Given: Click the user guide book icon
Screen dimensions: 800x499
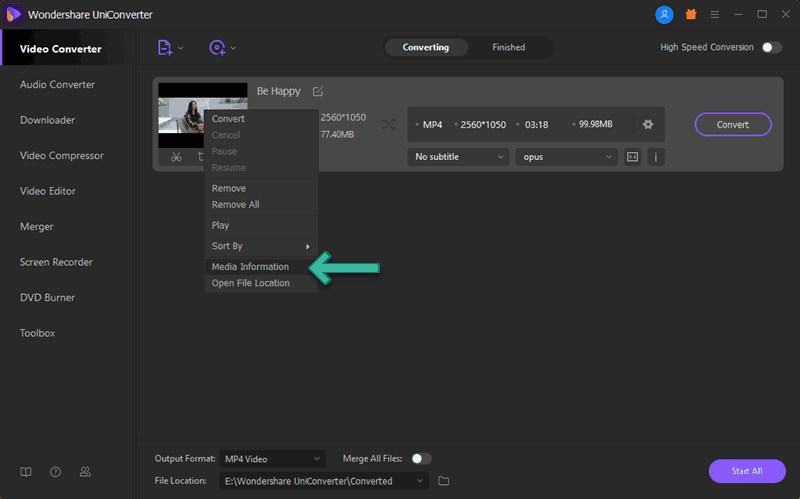Looking at the screenshot, I should [x=26, y=472].
